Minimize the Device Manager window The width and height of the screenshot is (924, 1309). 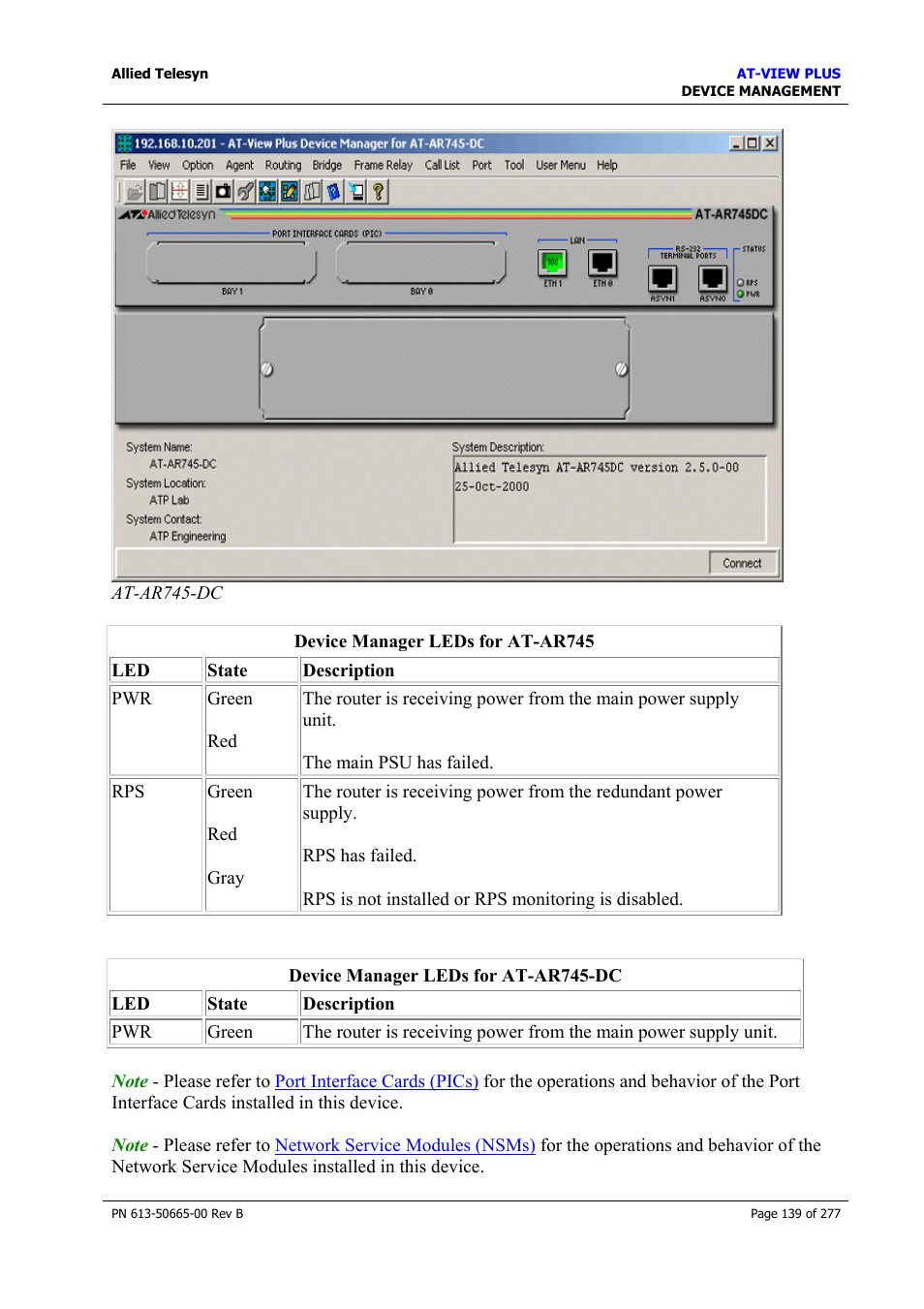(x=737, y=143)
